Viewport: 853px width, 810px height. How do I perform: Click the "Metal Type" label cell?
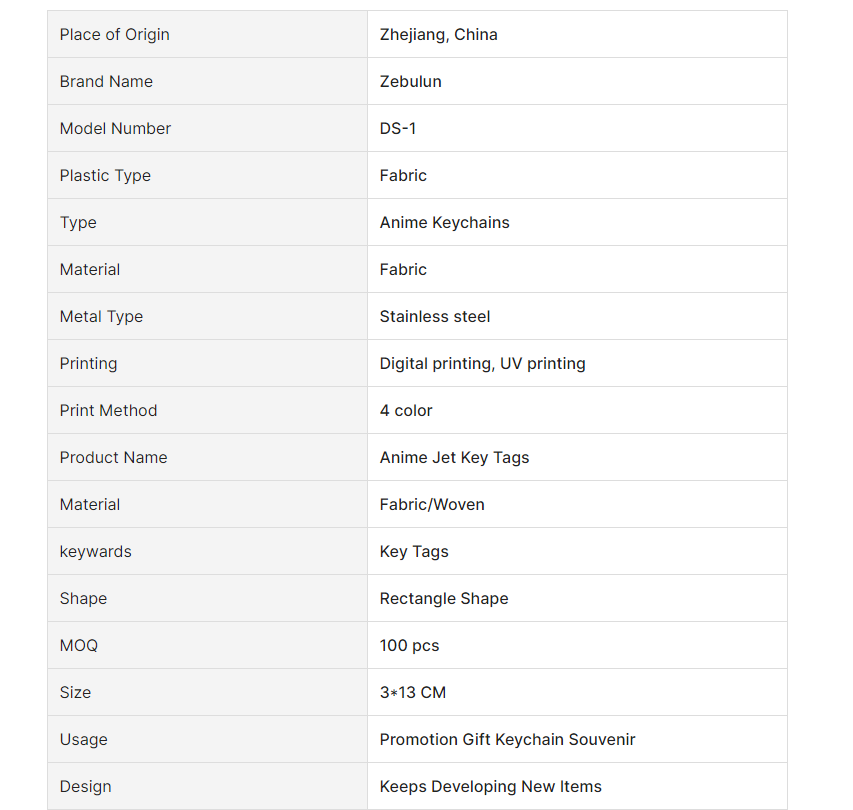pos(101,317)
